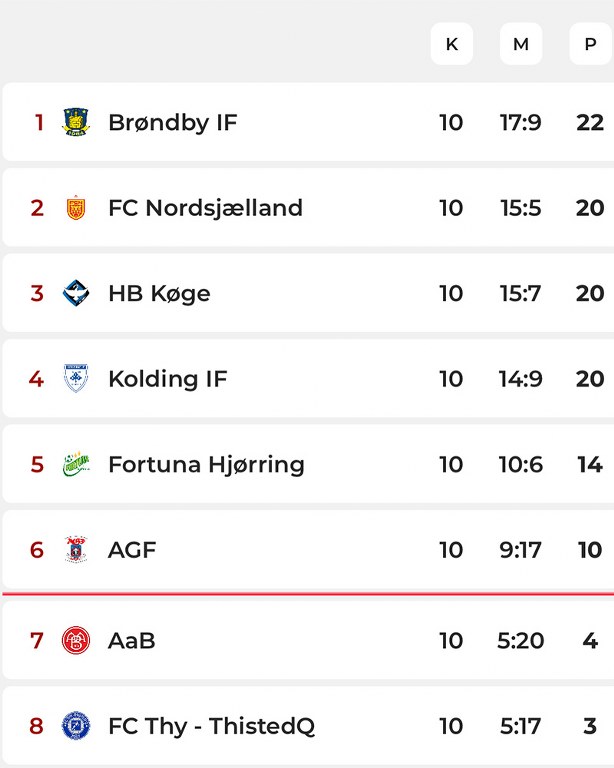This screenshot has width=614, height=768.
Task: Select the AGF team name
Action: pos(132,550)
